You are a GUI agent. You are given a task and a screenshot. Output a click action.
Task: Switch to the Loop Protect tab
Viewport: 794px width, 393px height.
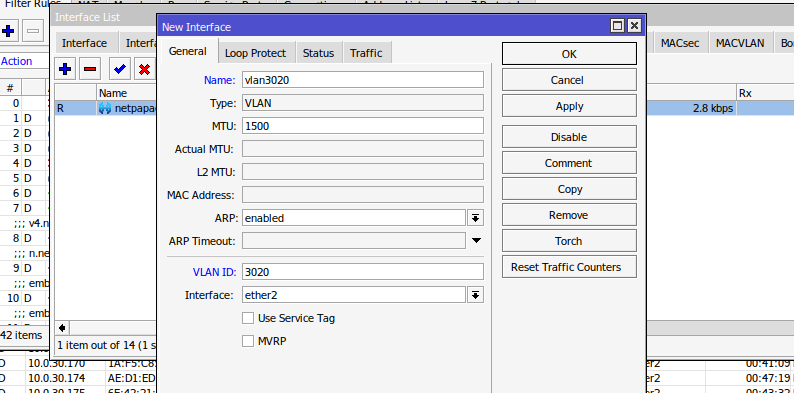tap(255, 53)
